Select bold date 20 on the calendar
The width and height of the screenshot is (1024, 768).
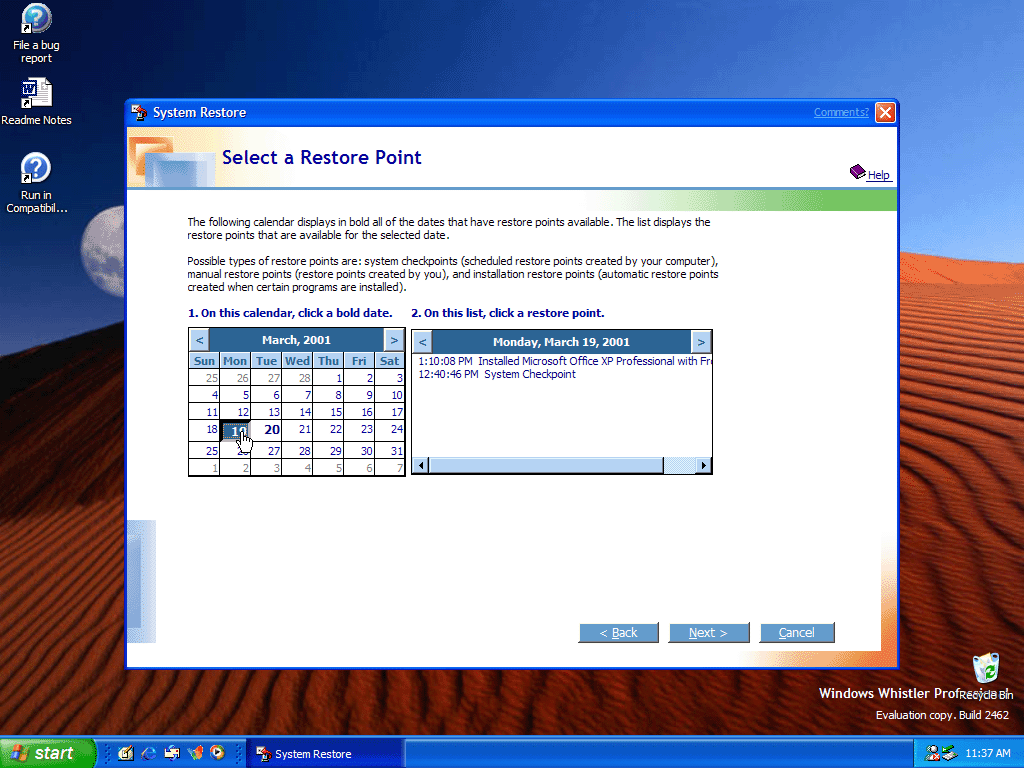[266, 430]
